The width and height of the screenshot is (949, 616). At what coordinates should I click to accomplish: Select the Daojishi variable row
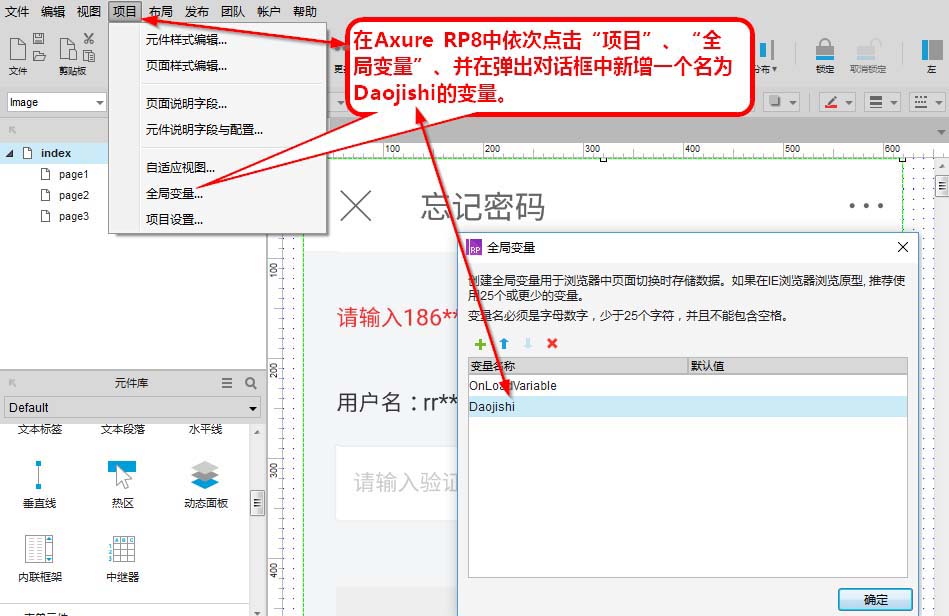click(688, 407)
